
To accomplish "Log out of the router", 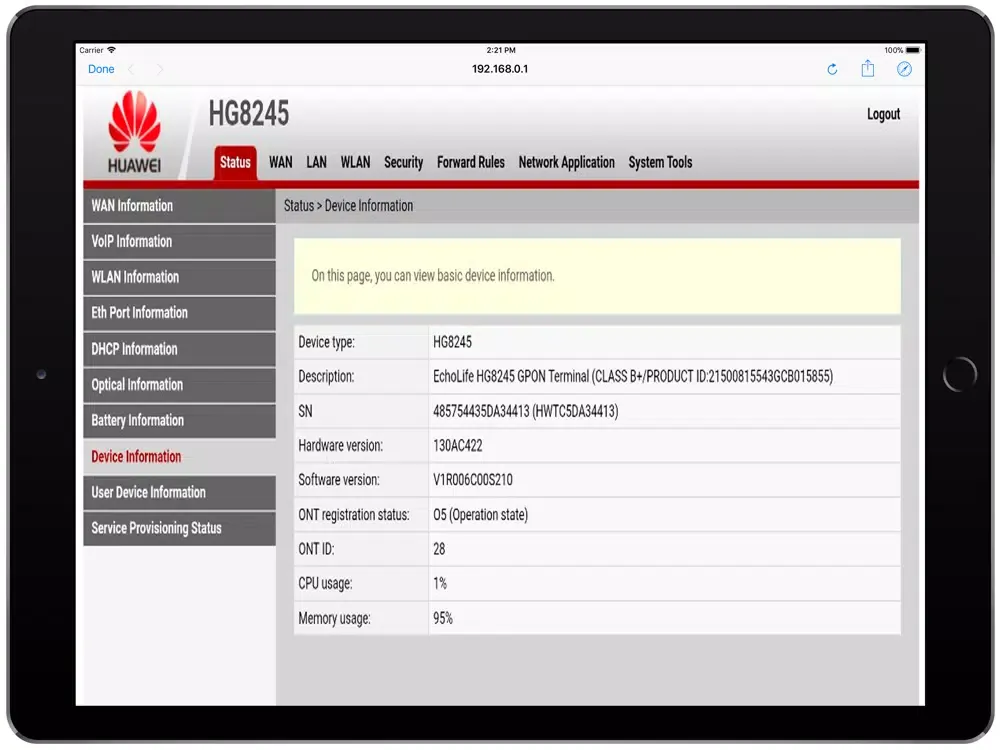I will click(883, 114).
